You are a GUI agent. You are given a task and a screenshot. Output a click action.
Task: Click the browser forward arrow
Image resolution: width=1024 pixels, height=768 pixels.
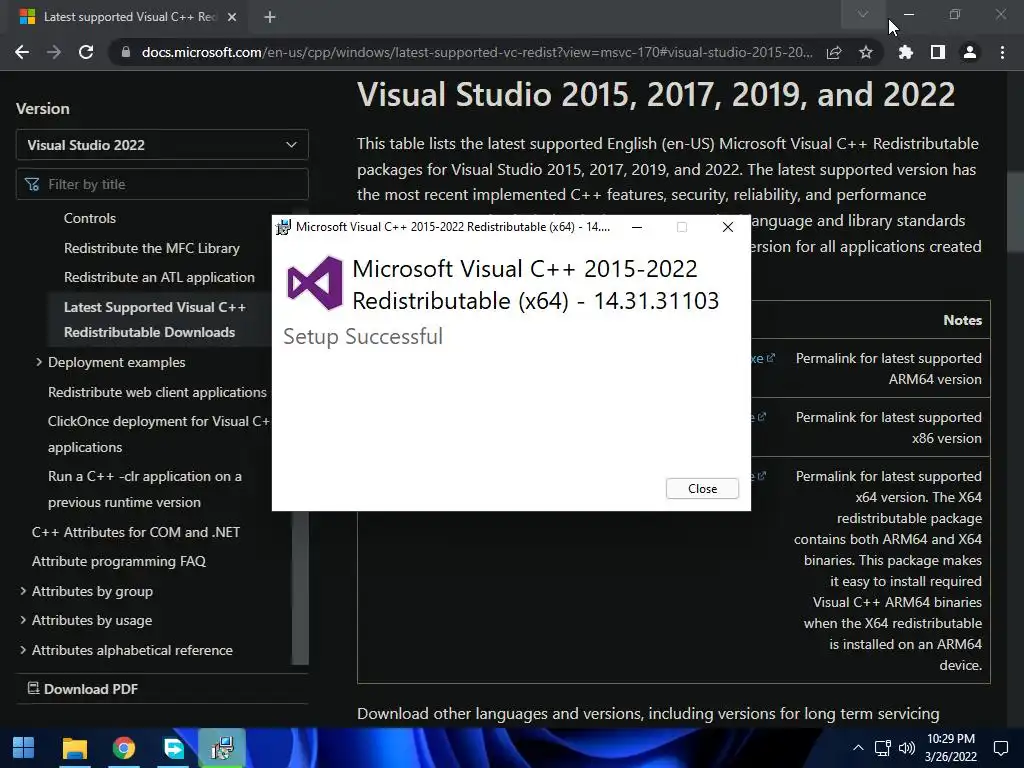click(x=54, y=52)
